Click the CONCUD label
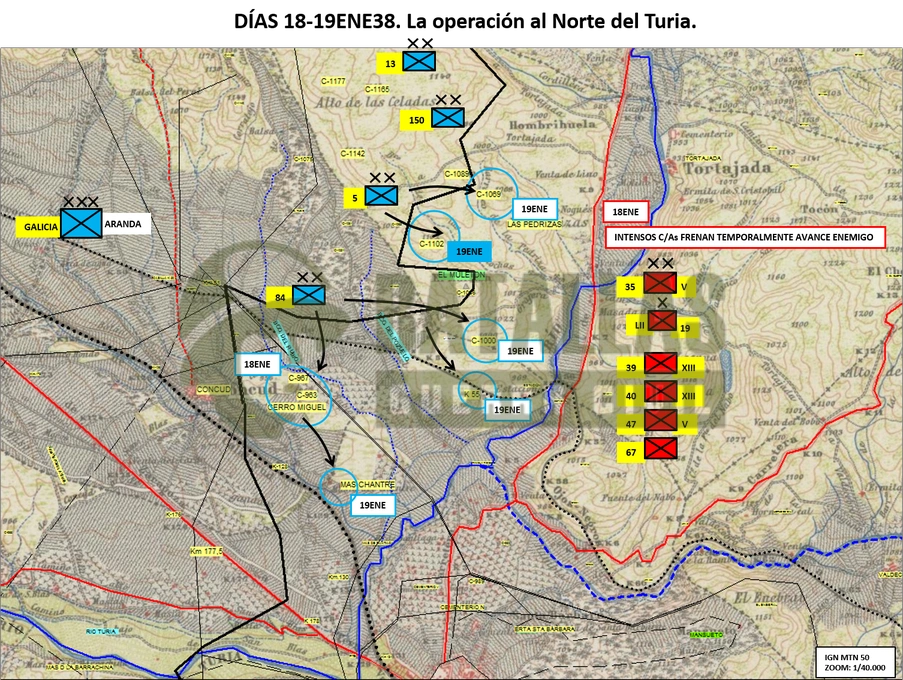Image resolution: width=903 pixels, height=680 pixels. (214, 390)
